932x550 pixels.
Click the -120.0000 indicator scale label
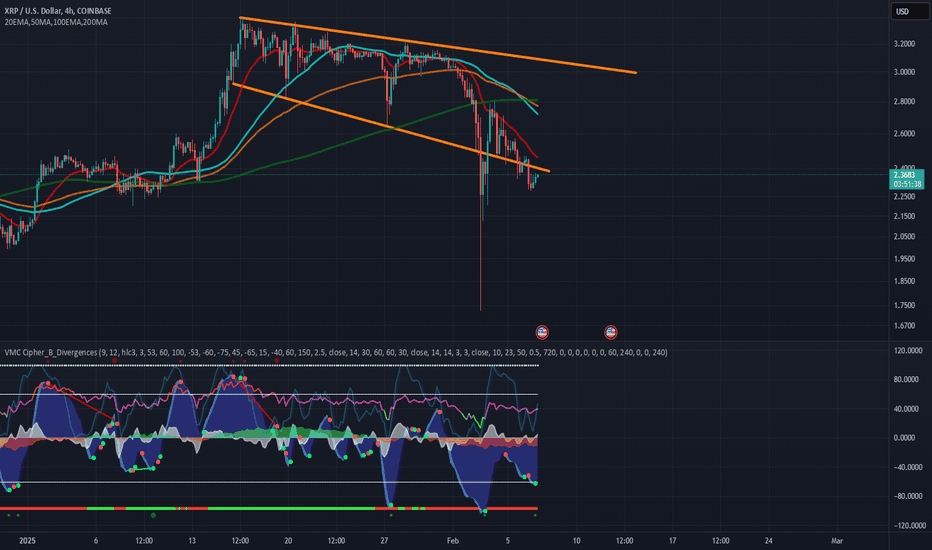tap(908, 526)
